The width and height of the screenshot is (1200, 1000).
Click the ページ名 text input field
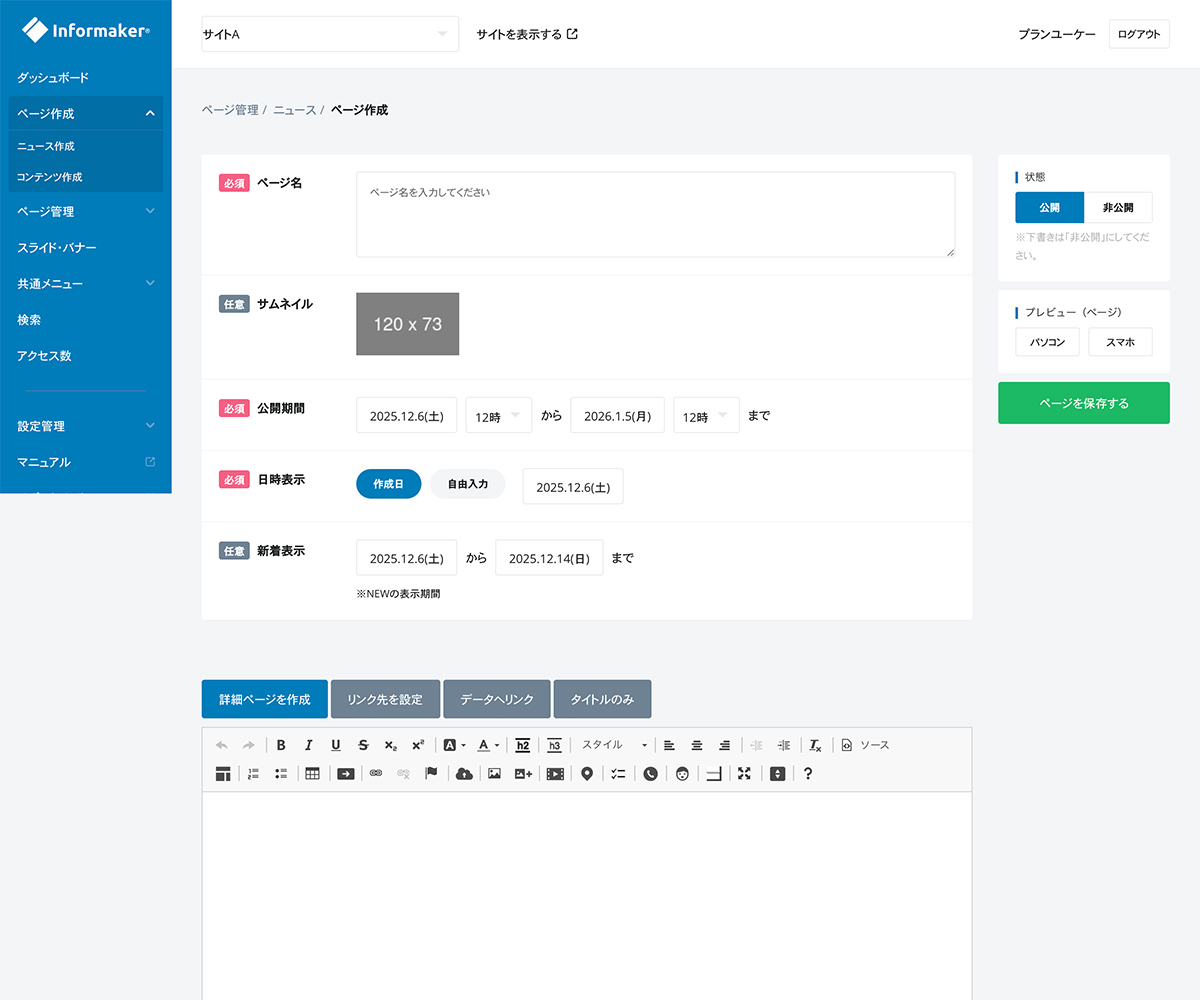[655, 214]
